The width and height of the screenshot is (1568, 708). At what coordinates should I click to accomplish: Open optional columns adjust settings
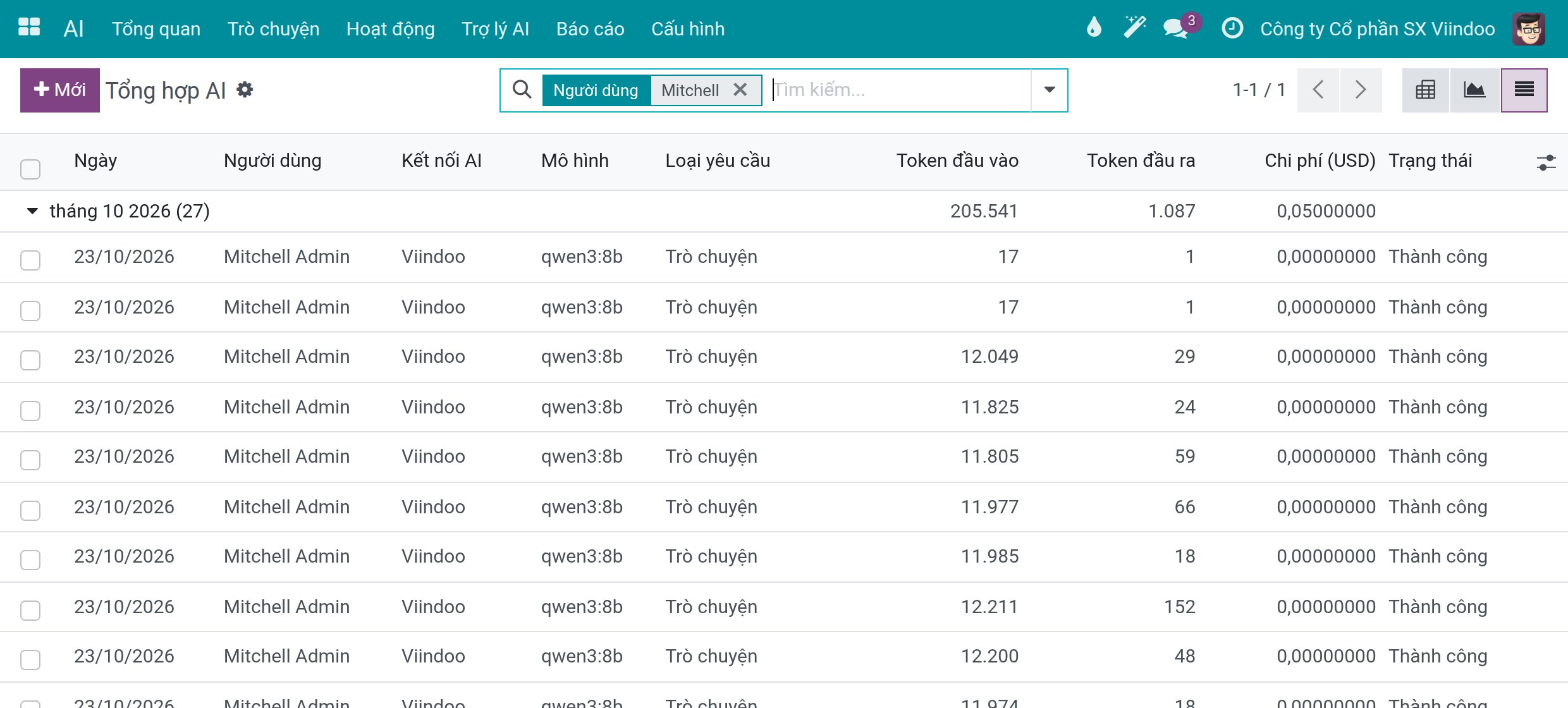tap(1546, 162)
